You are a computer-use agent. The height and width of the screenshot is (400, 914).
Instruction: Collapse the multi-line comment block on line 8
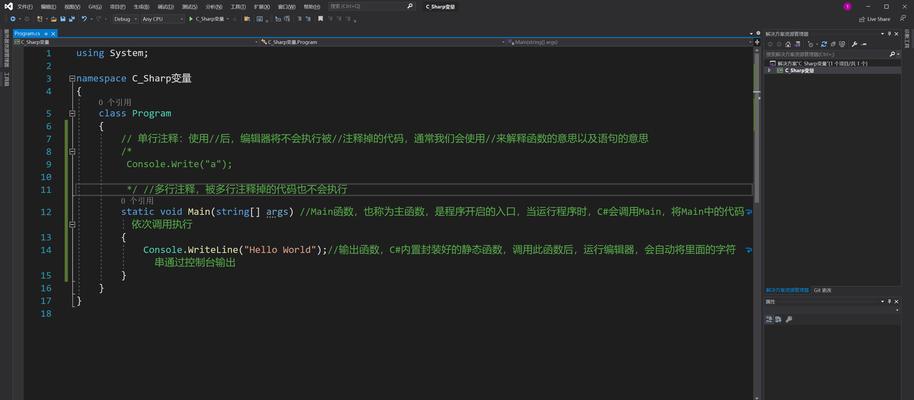point(72,151)
